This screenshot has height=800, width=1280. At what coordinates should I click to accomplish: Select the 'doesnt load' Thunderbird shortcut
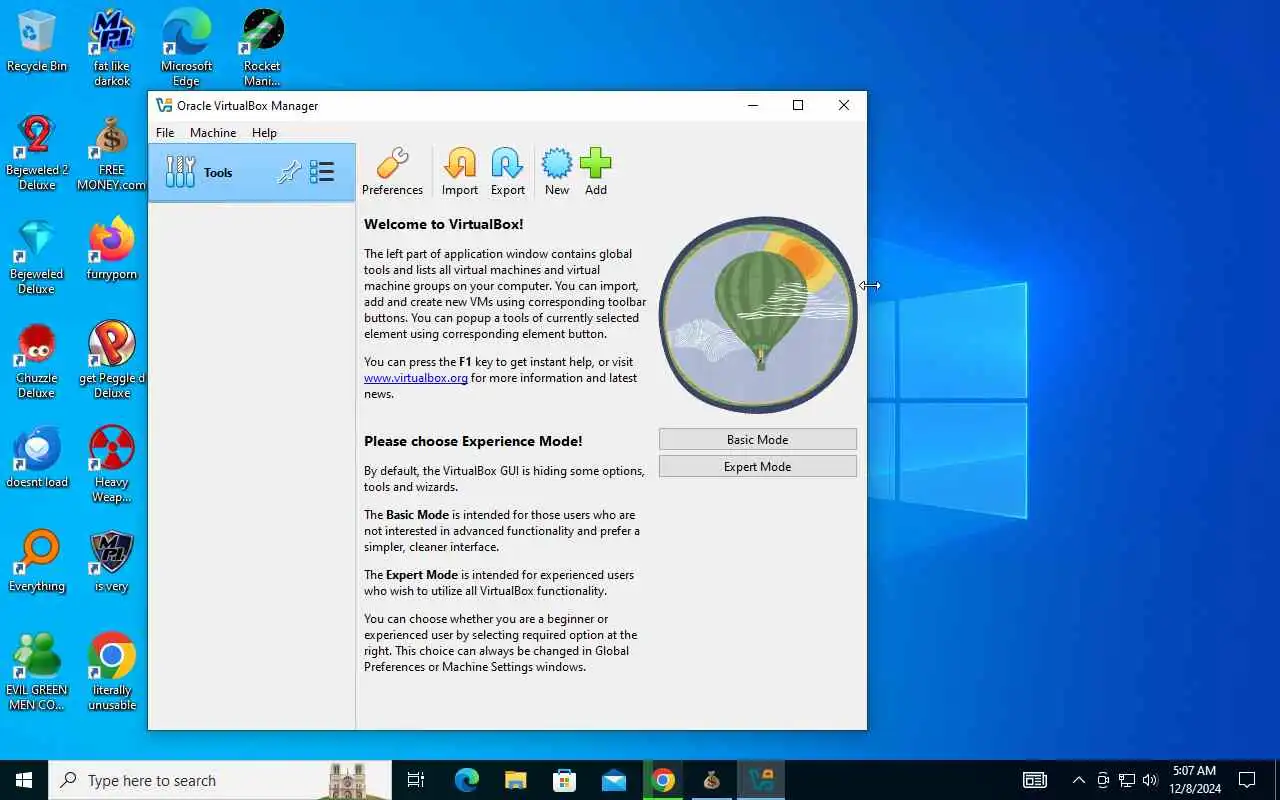point(37,458)
